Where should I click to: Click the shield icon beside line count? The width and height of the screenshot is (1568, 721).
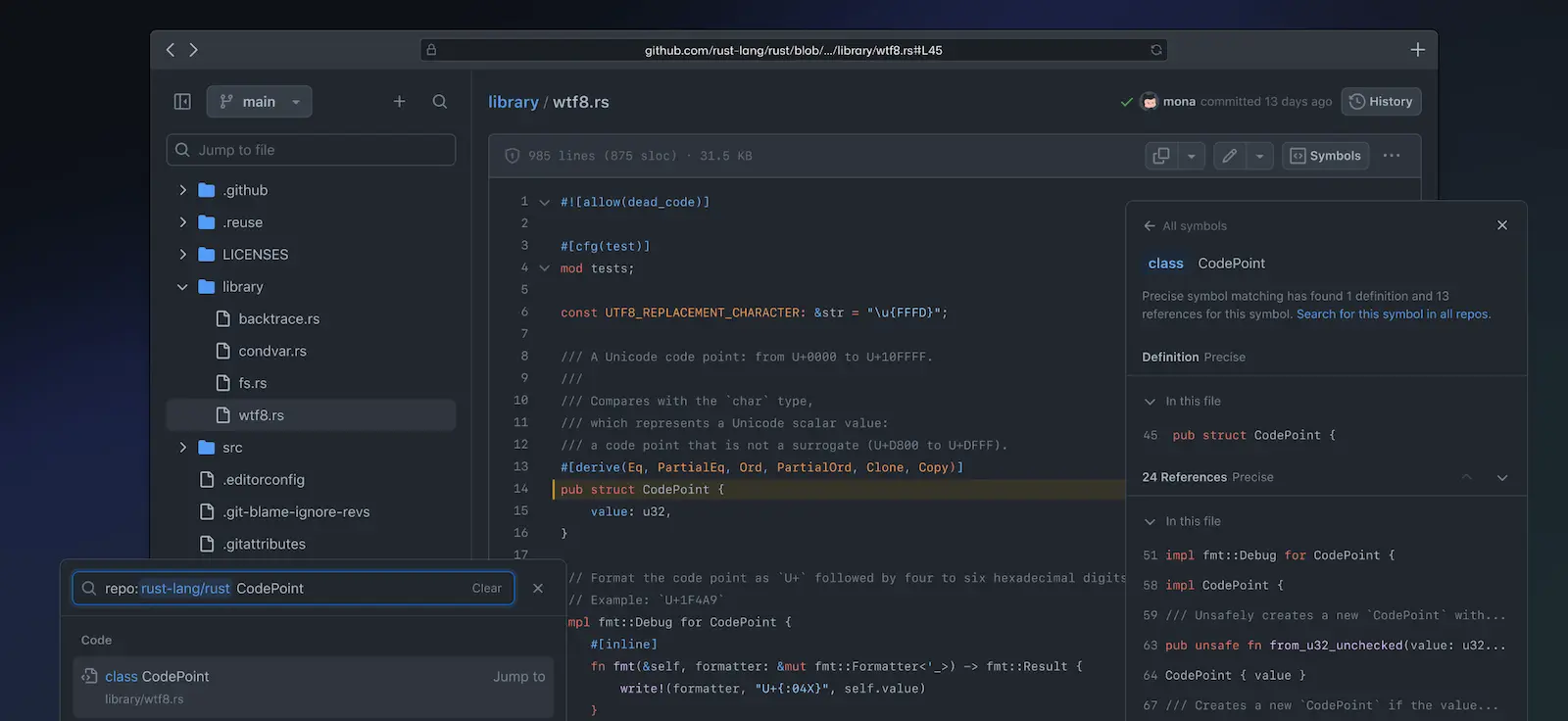pyautogui.click(x=512, y=156)
